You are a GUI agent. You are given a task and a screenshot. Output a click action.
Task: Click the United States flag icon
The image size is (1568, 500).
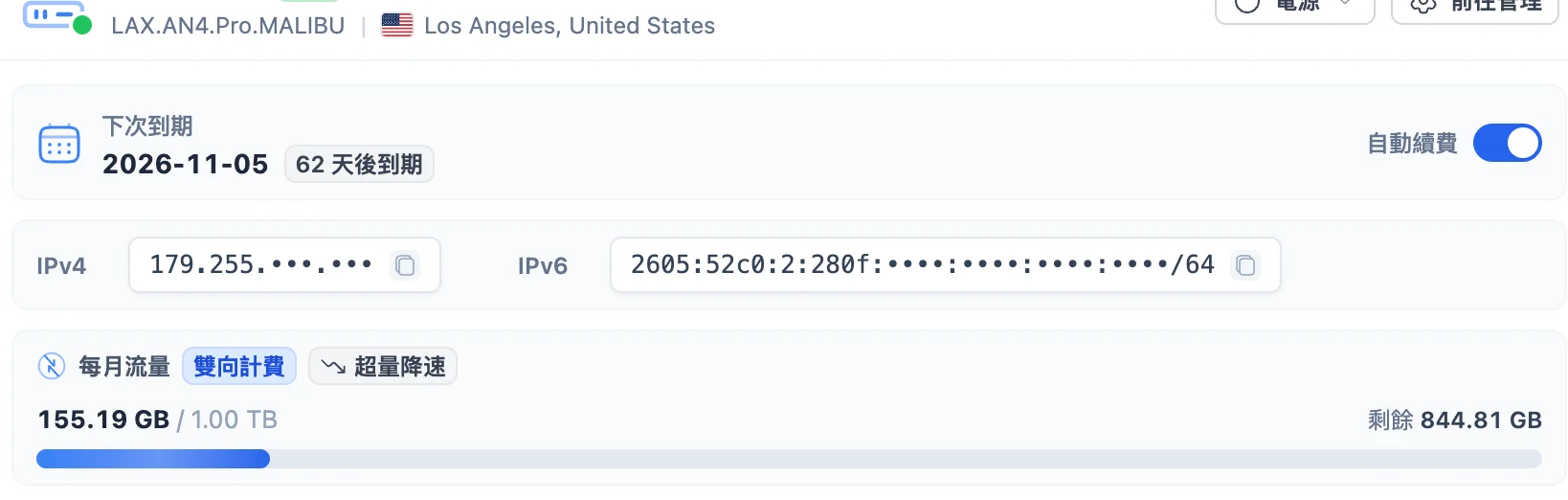[x=397, y=25]
